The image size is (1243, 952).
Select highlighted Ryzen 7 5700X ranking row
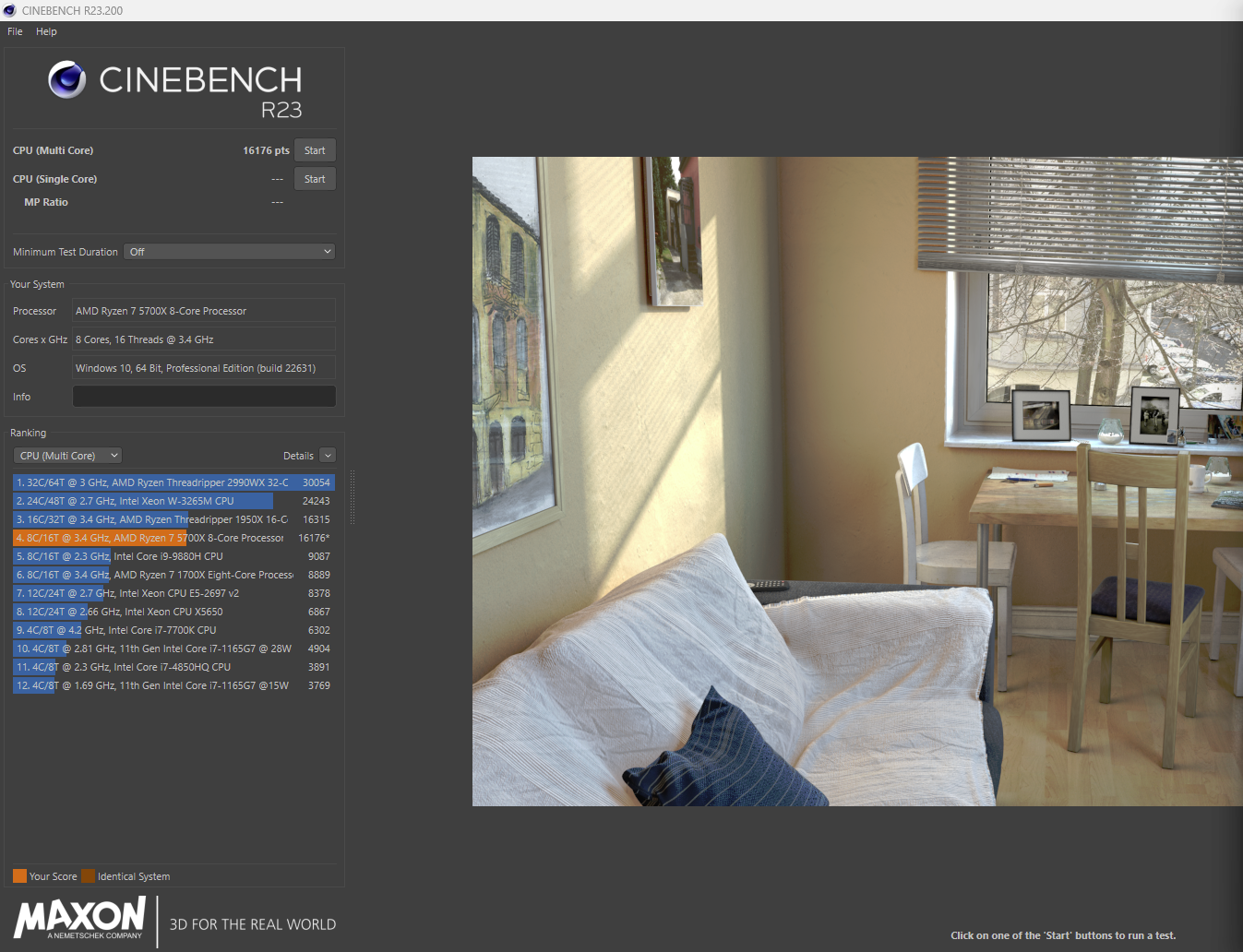coord(173,538)
